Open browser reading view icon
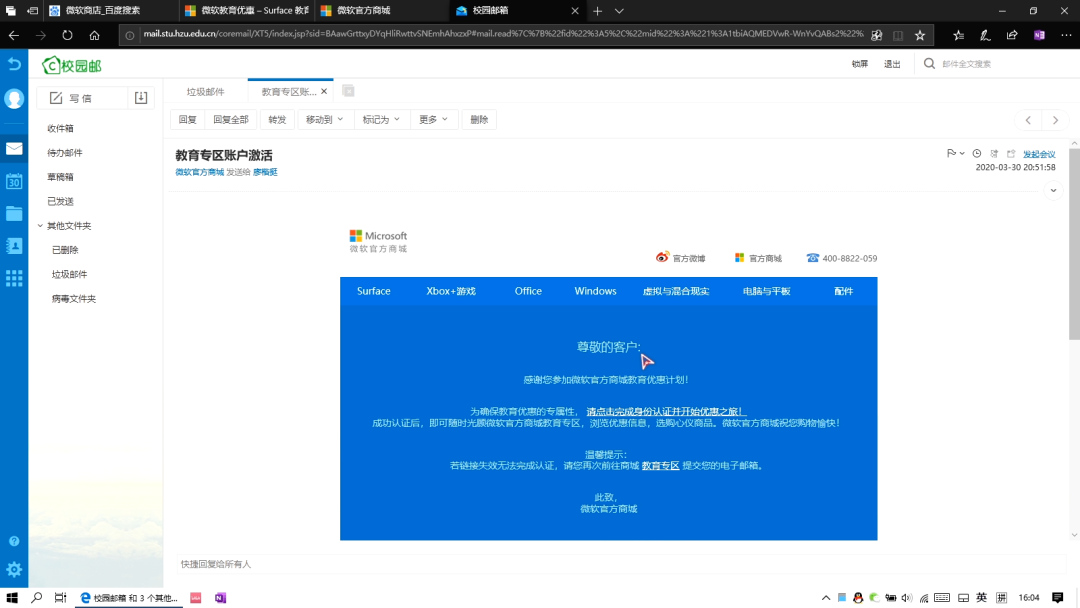This screenshot has height=608, width=1080. point(898,35)
